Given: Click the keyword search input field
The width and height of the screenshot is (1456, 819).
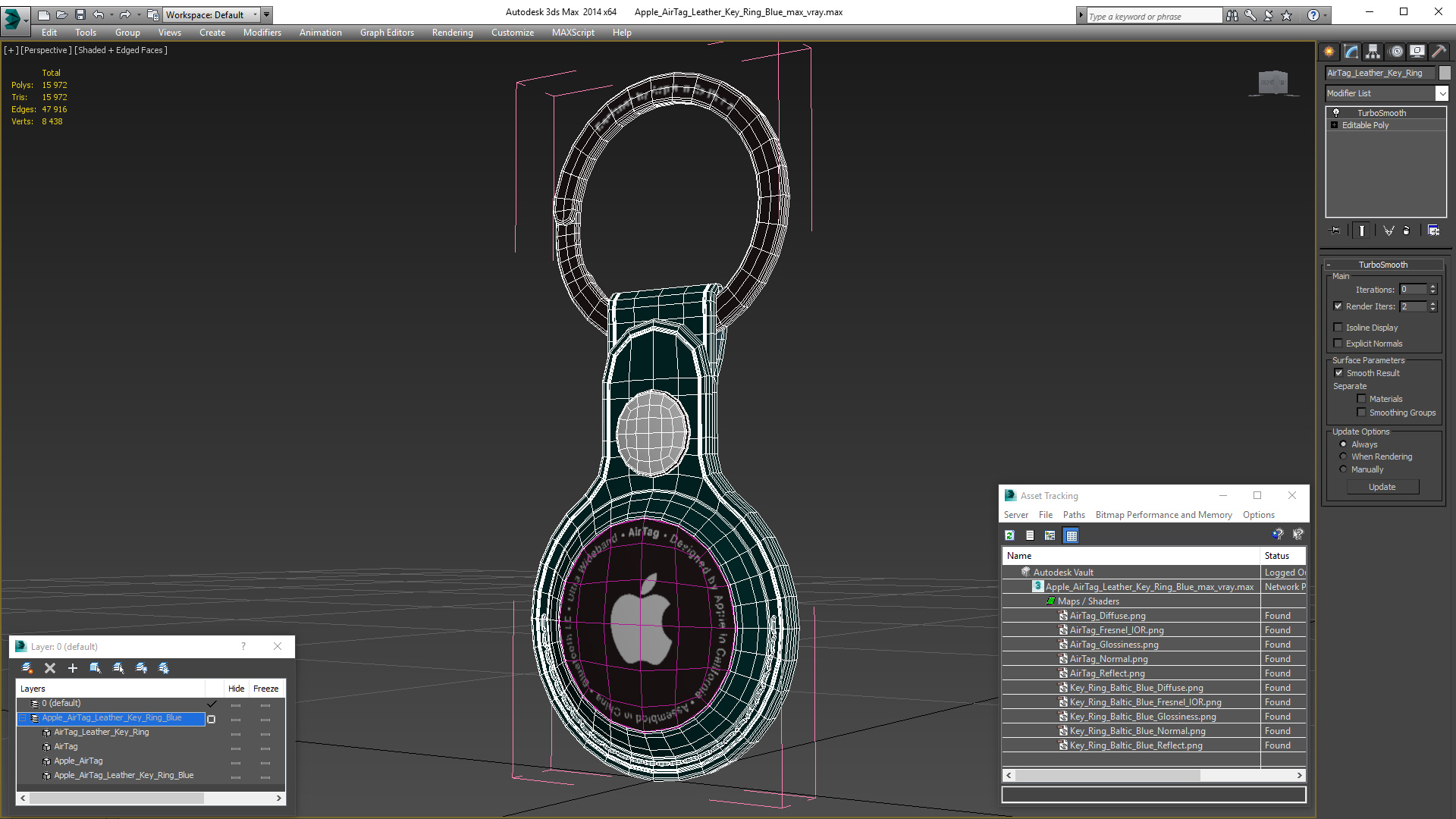Looking at the screenshot, I should pos(1153,16).
